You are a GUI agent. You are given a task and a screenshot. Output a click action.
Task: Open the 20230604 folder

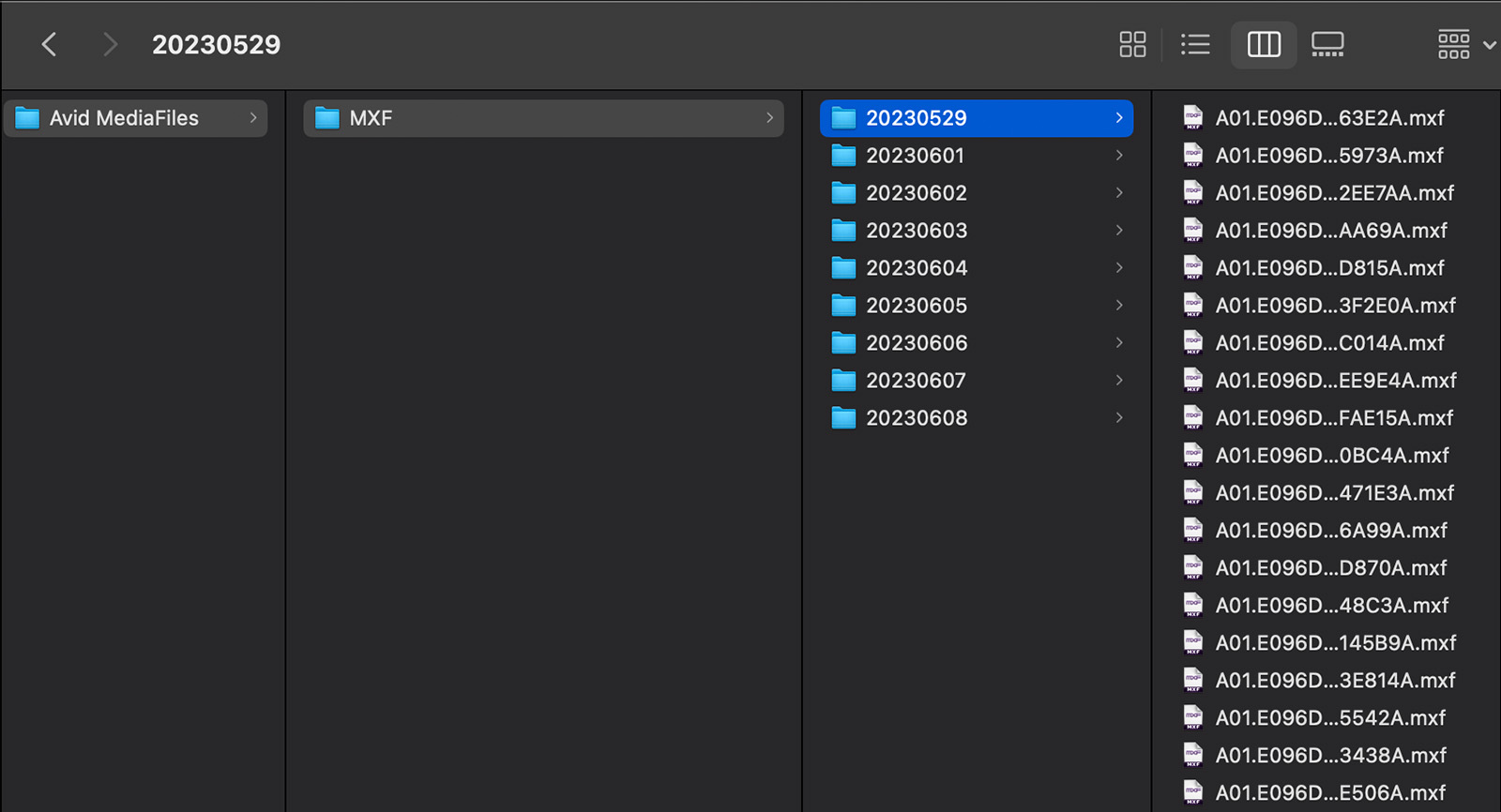[x=977, y=268]
